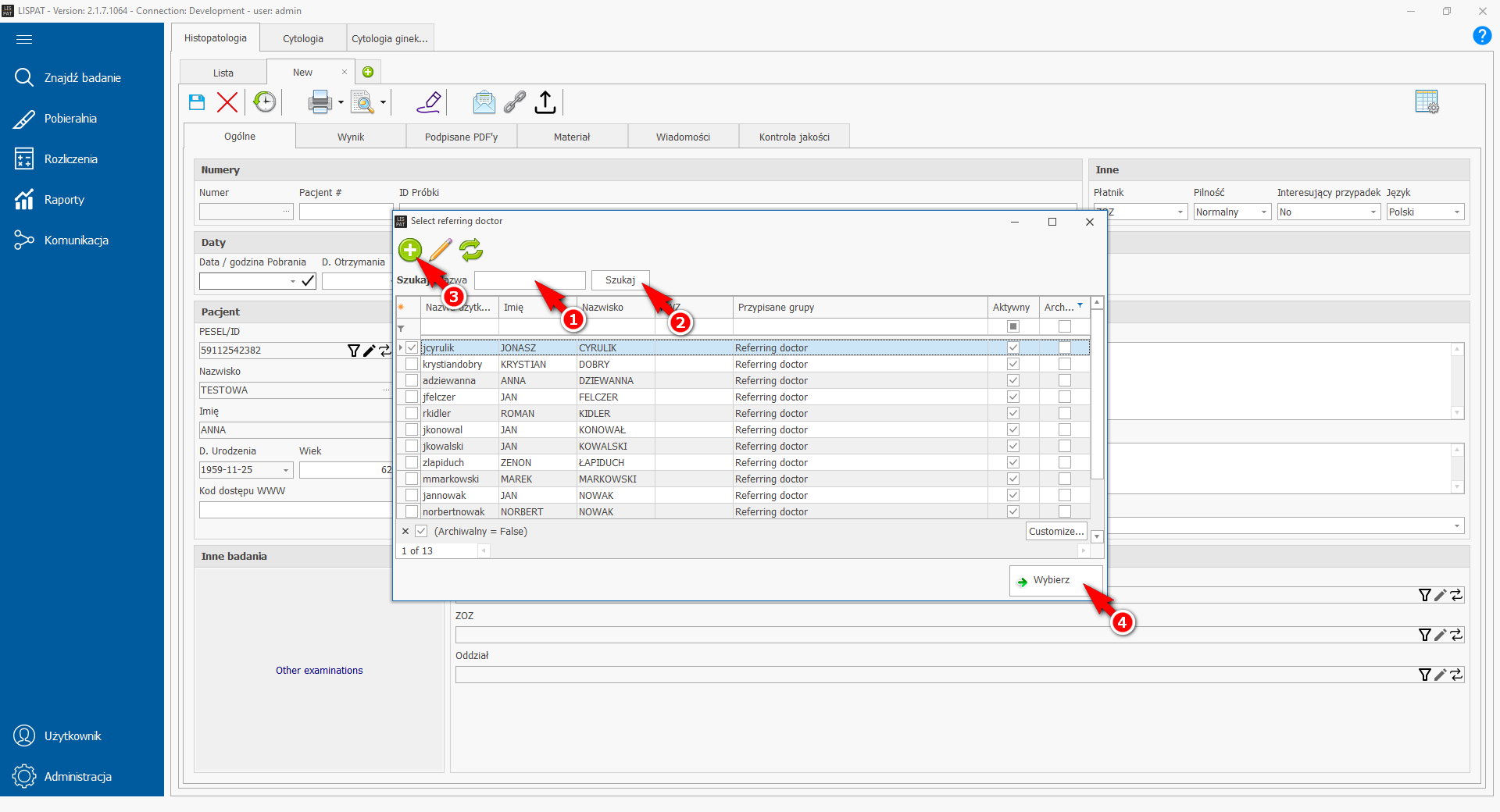Click the pencil edit icon in dialog

click(441, 250)
